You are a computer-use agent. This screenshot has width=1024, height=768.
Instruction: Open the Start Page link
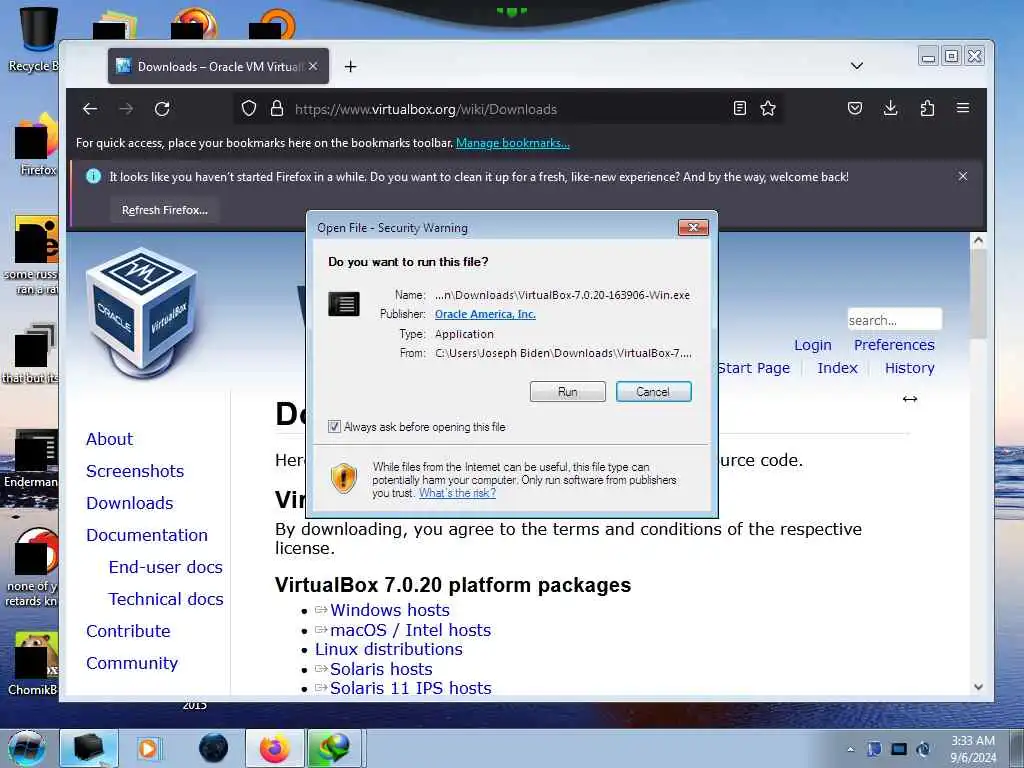[x=754, y=368]
